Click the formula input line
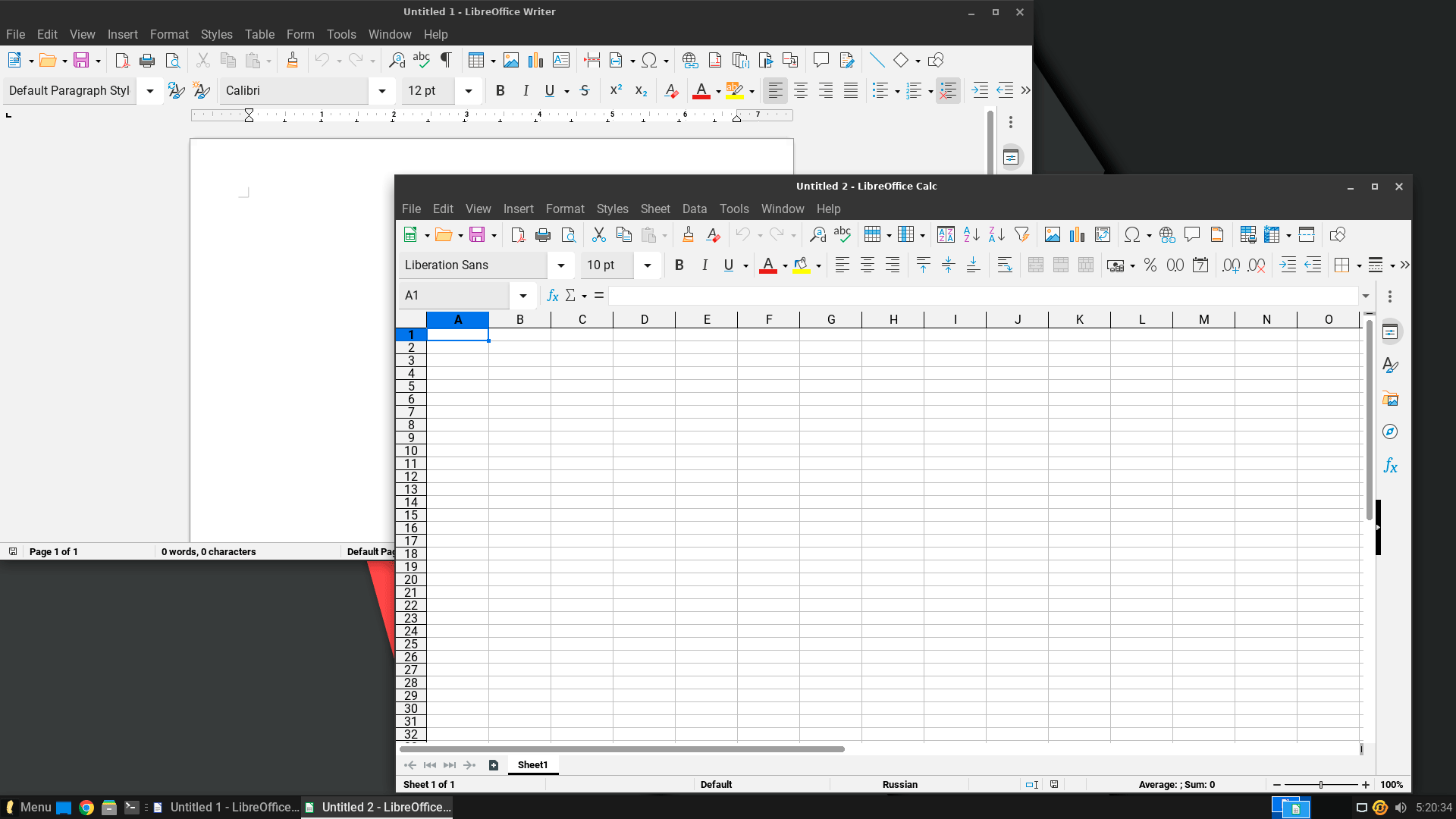 click(x=982, y=296)
